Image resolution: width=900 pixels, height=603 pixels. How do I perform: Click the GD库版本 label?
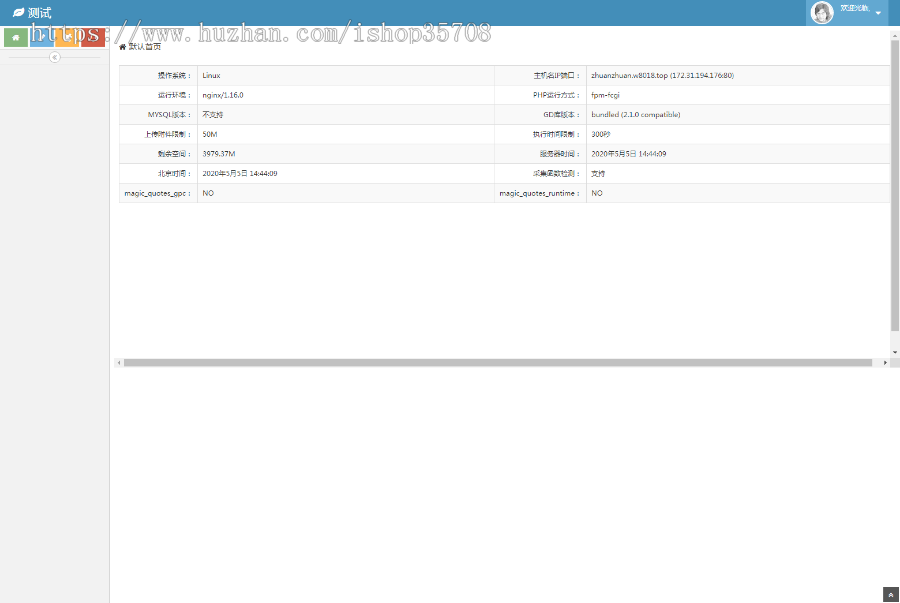[561, 115]
